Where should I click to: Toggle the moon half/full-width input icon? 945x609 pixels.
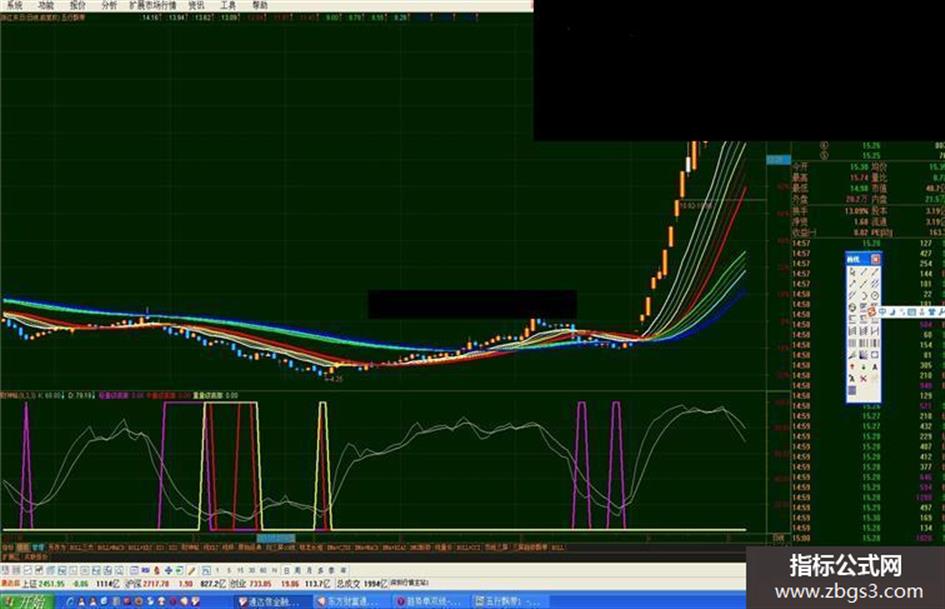(893, 311)
